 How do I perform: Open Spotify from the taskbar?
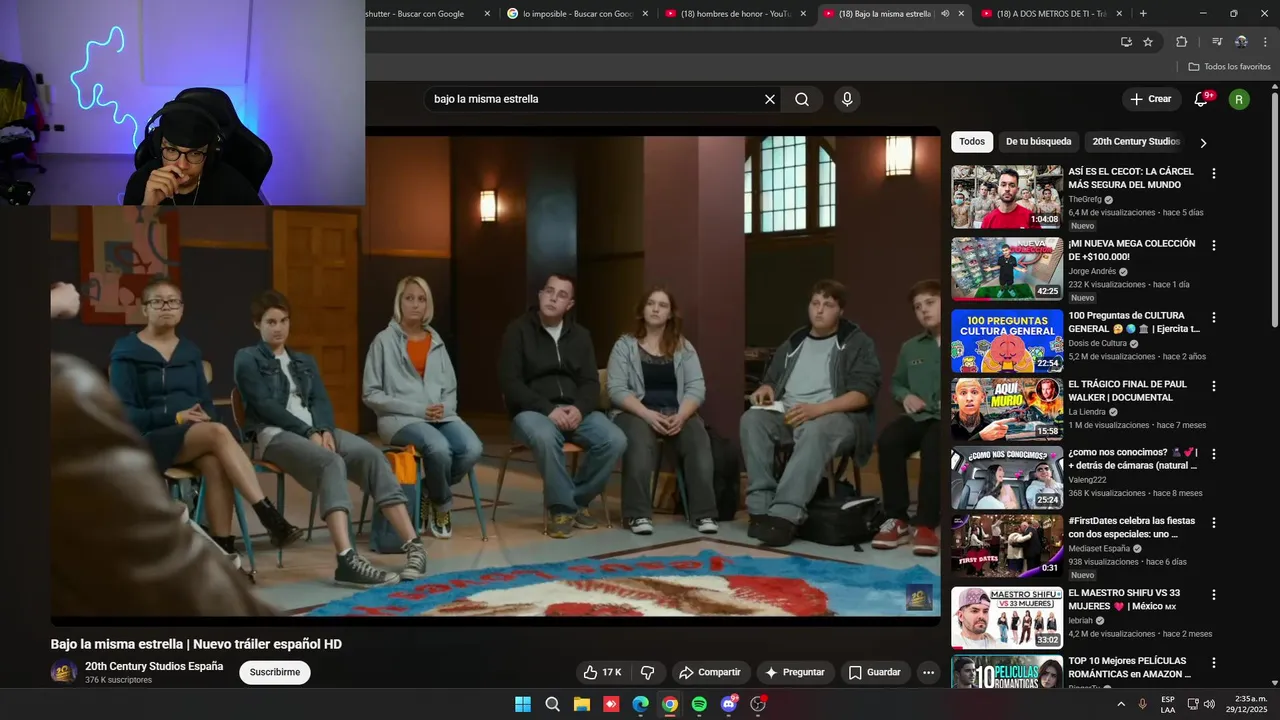[699, 704]
